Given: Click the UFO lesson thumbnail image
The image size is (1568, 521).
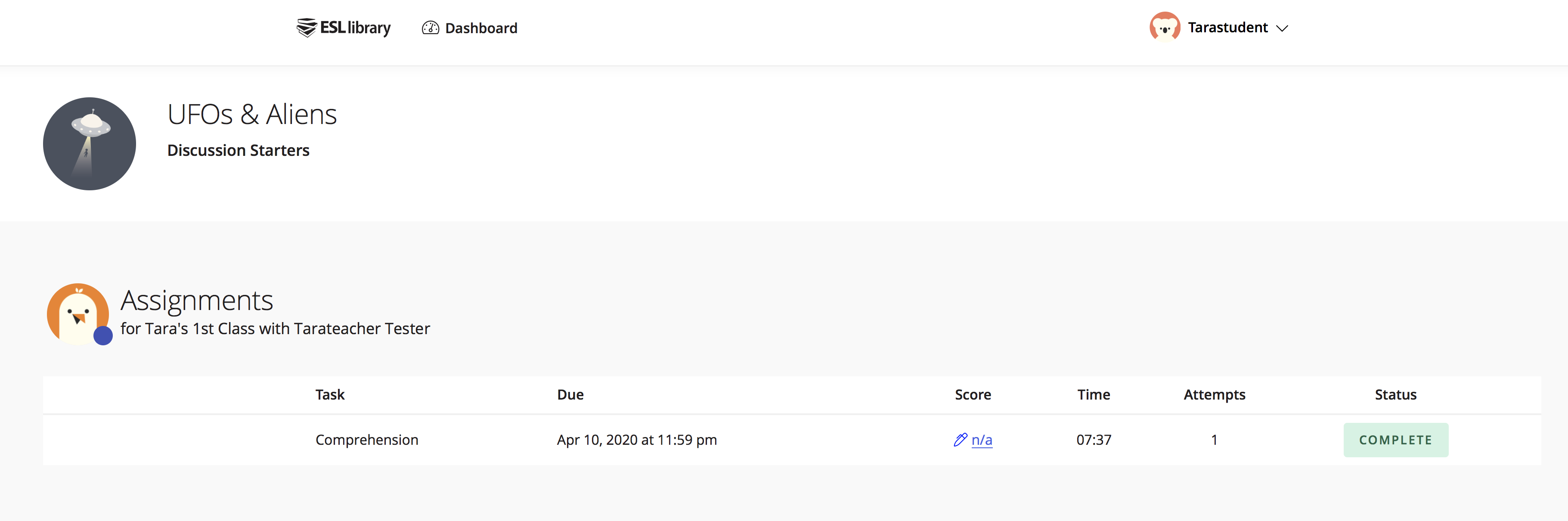Looking at the screenshot, I should [90, 144].
